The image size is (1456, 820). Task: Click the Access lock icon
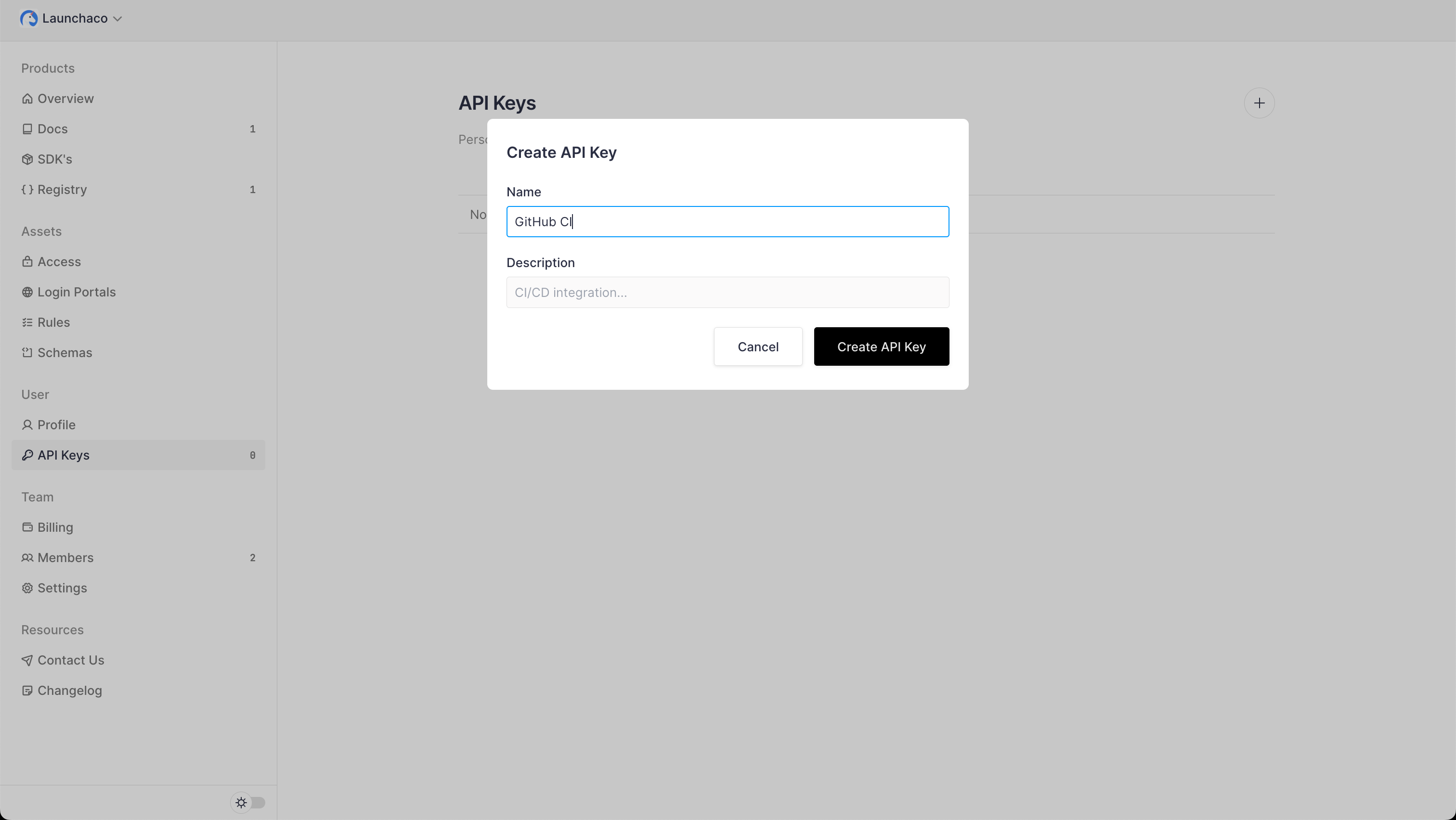27,262
